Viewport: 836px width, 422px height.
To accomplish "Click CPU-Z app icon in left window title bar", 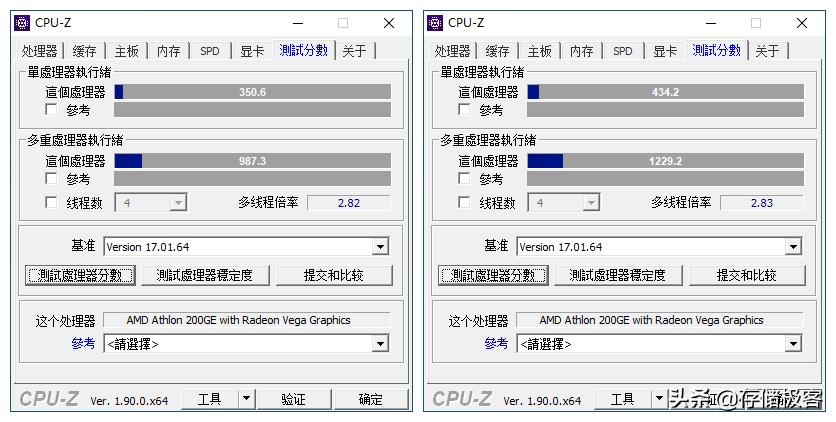I will click(x=22, y=23).
